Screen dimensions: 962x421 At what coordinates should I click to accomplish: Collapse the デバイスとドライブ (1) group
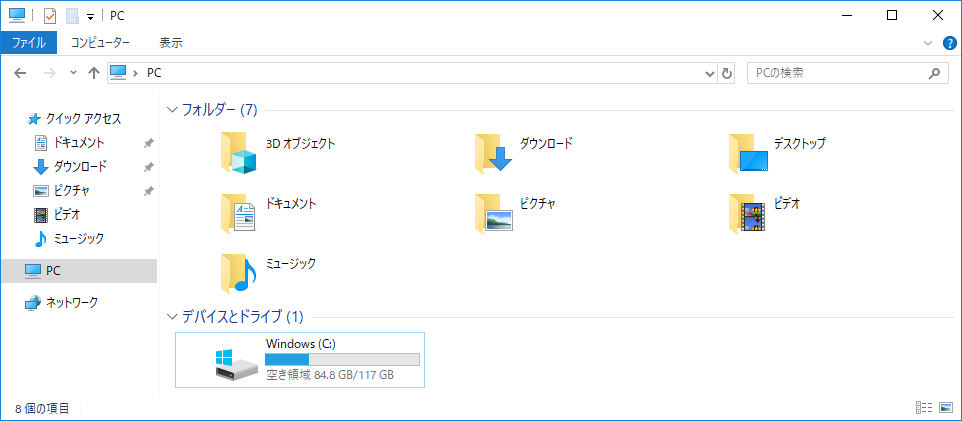pos(172,317)
